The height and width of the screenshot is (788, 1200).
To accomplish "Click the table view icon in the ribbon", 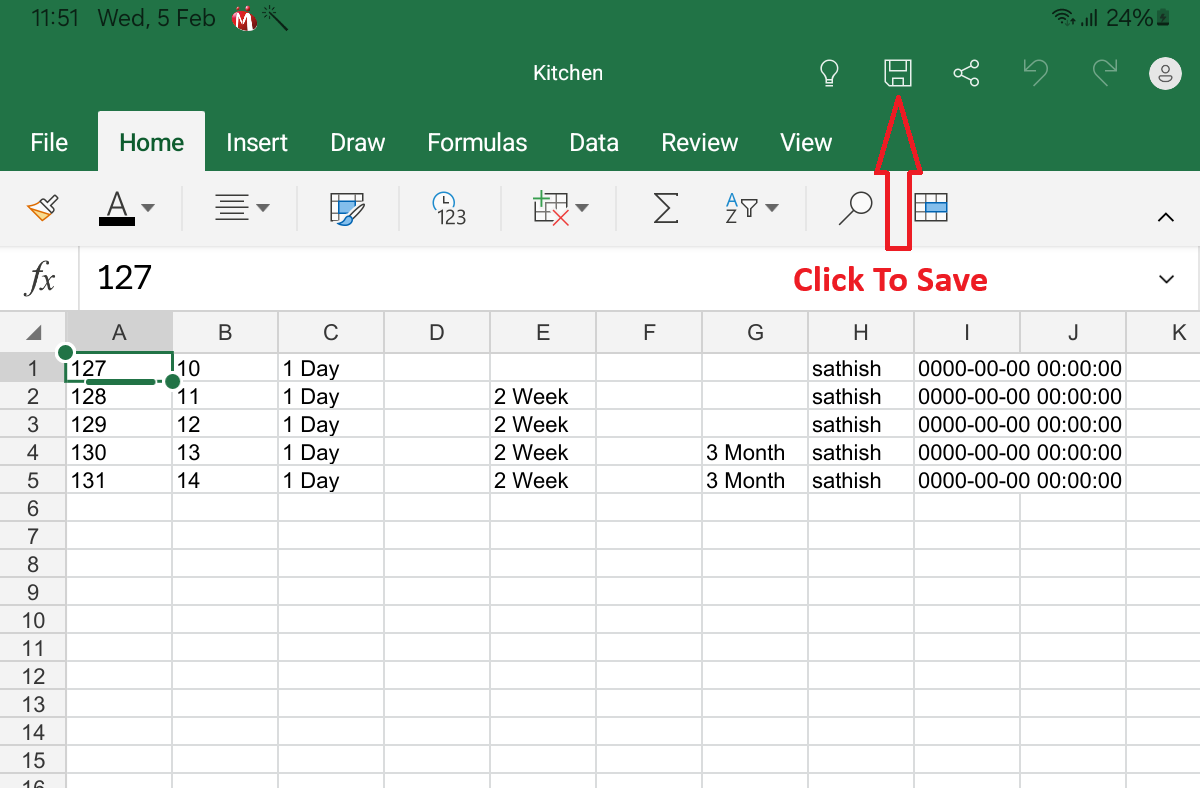I will (x=931, y=208).
